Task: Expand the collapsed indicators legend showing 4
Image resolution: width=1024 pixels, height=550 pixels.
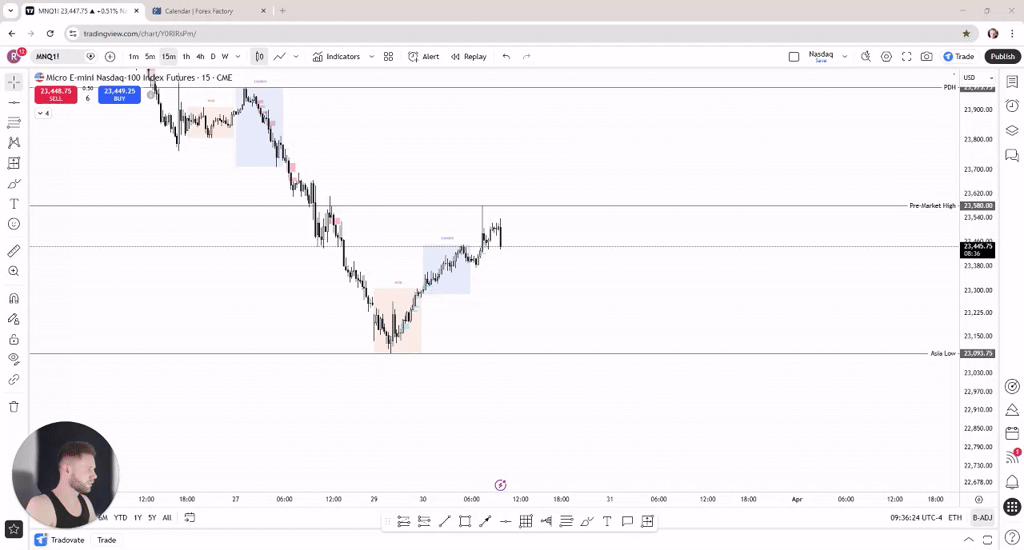Action: 43,114
